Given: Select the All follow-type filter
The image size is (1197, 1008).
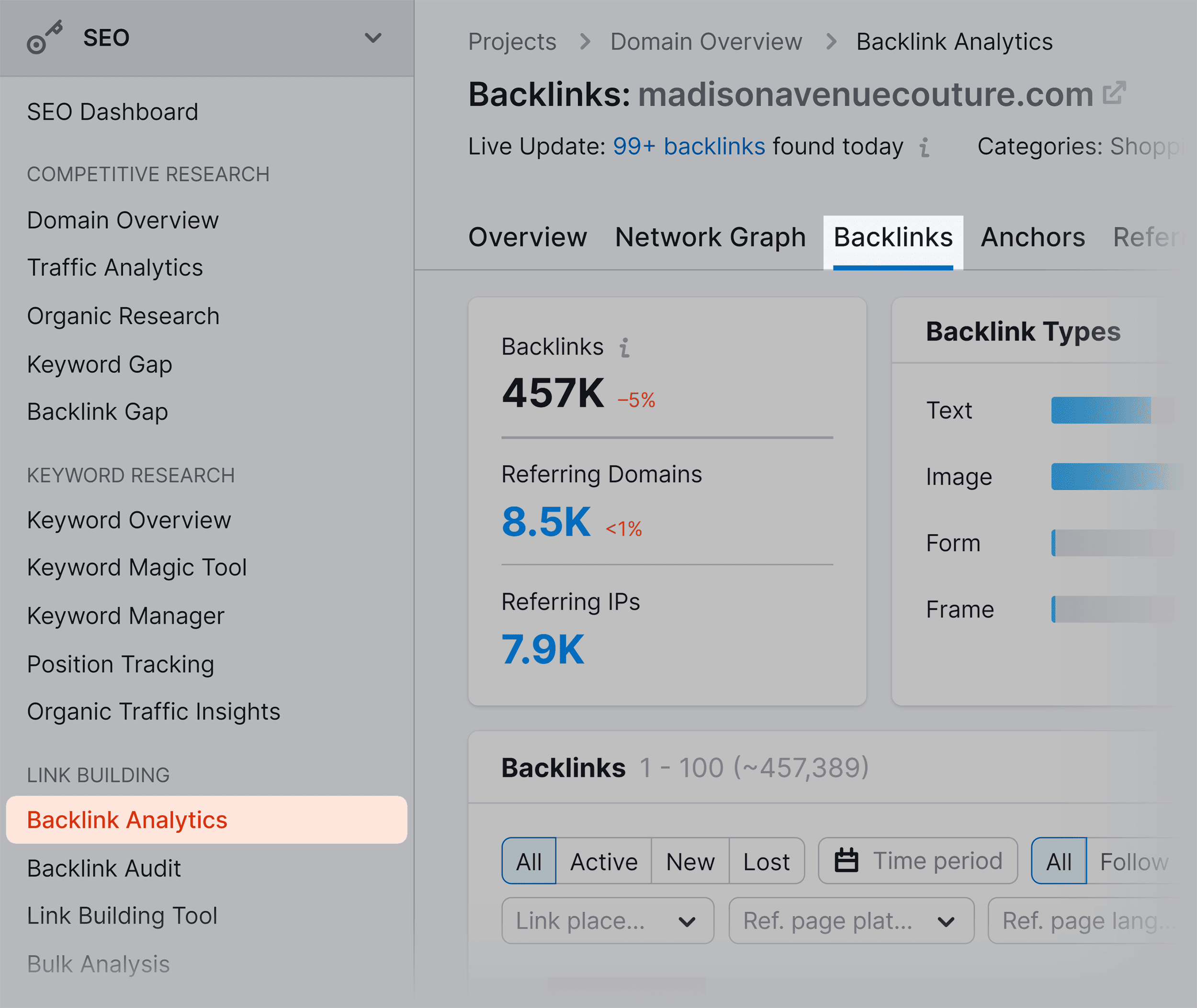Looking at the screenshot, I should [x=1059, y=861].
